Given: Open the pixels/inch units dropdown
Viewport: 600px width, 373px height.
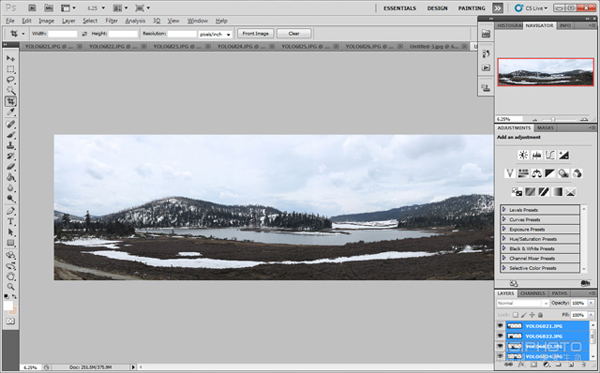Looking at the screenshot, I should (x=215, y=34).
